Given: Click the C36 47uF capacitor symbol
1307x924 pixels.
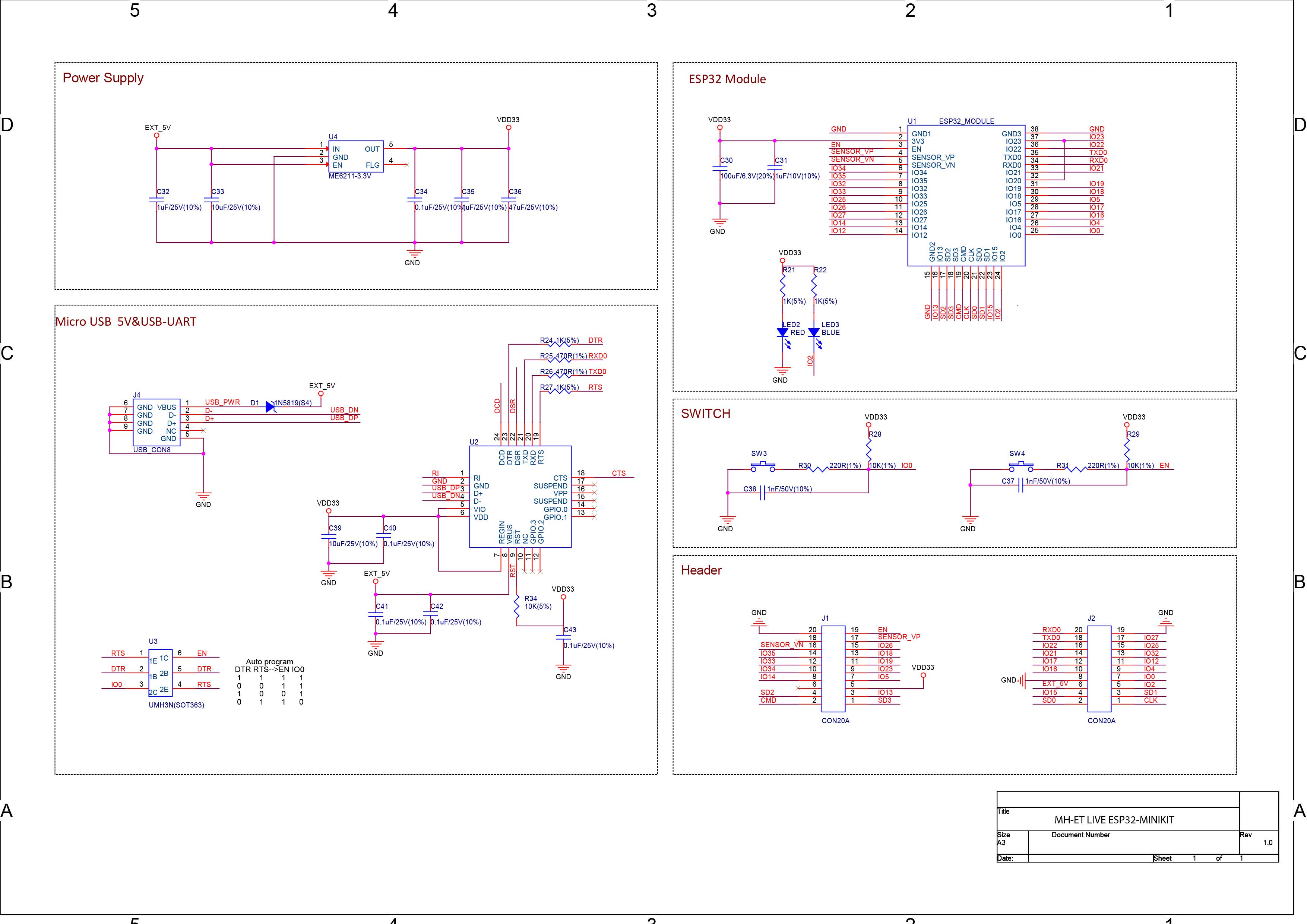Looking at the screenshot, I should (x=508, y=199).
